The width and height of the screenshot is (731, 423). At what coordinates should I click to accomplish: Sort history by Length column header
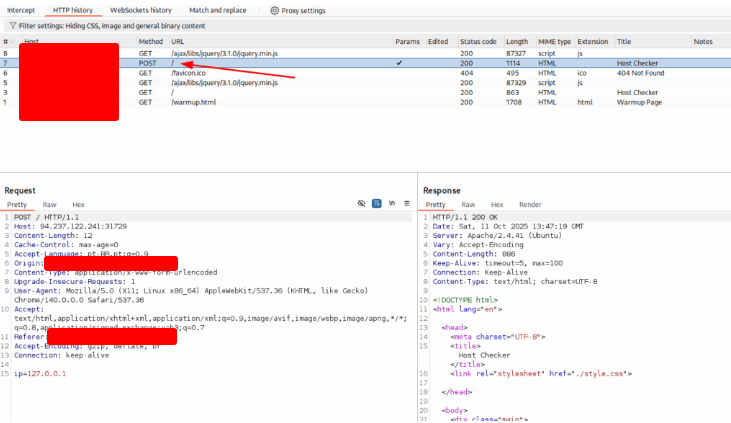click(x=517, y=42)
